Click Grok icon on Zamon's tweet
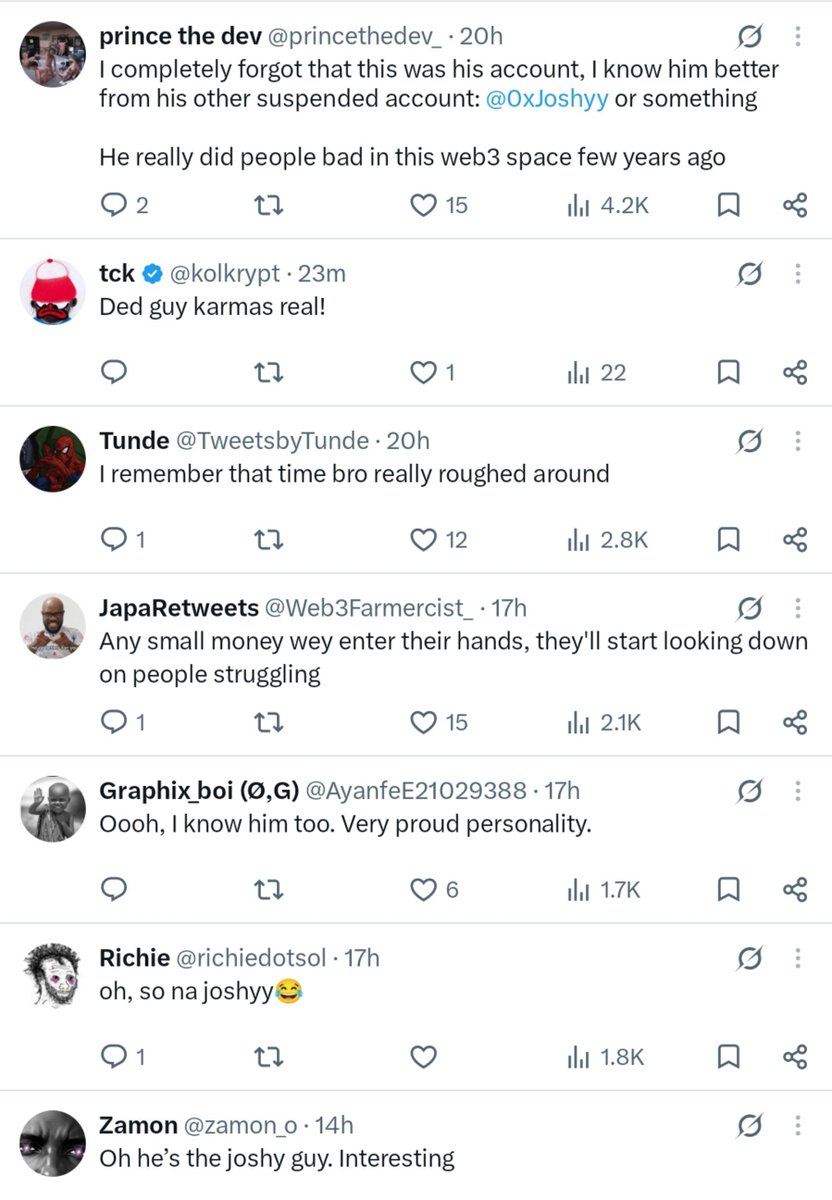832x1200 pixels. click(748, 1126)
